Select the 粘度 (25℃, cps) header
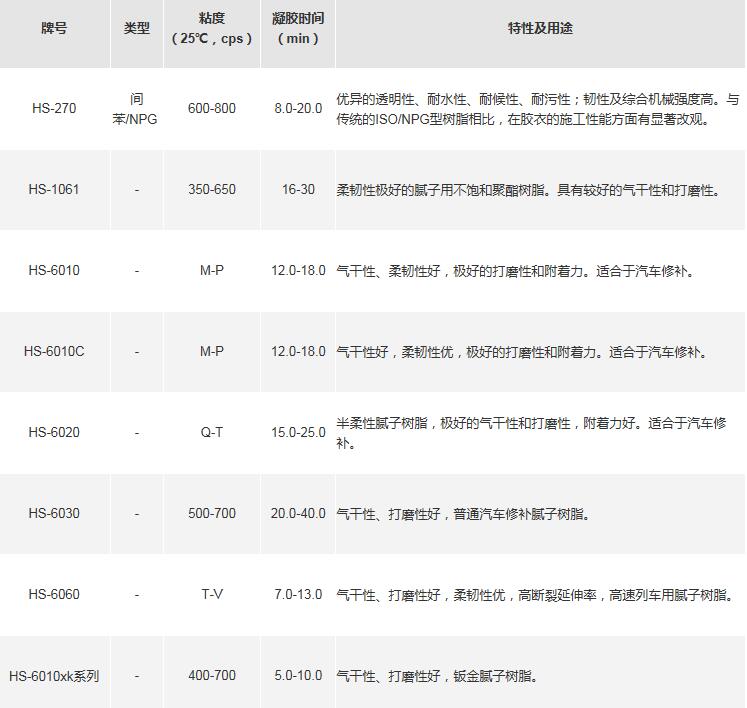Screen dimensions: 747x708 tap(212, 28)
